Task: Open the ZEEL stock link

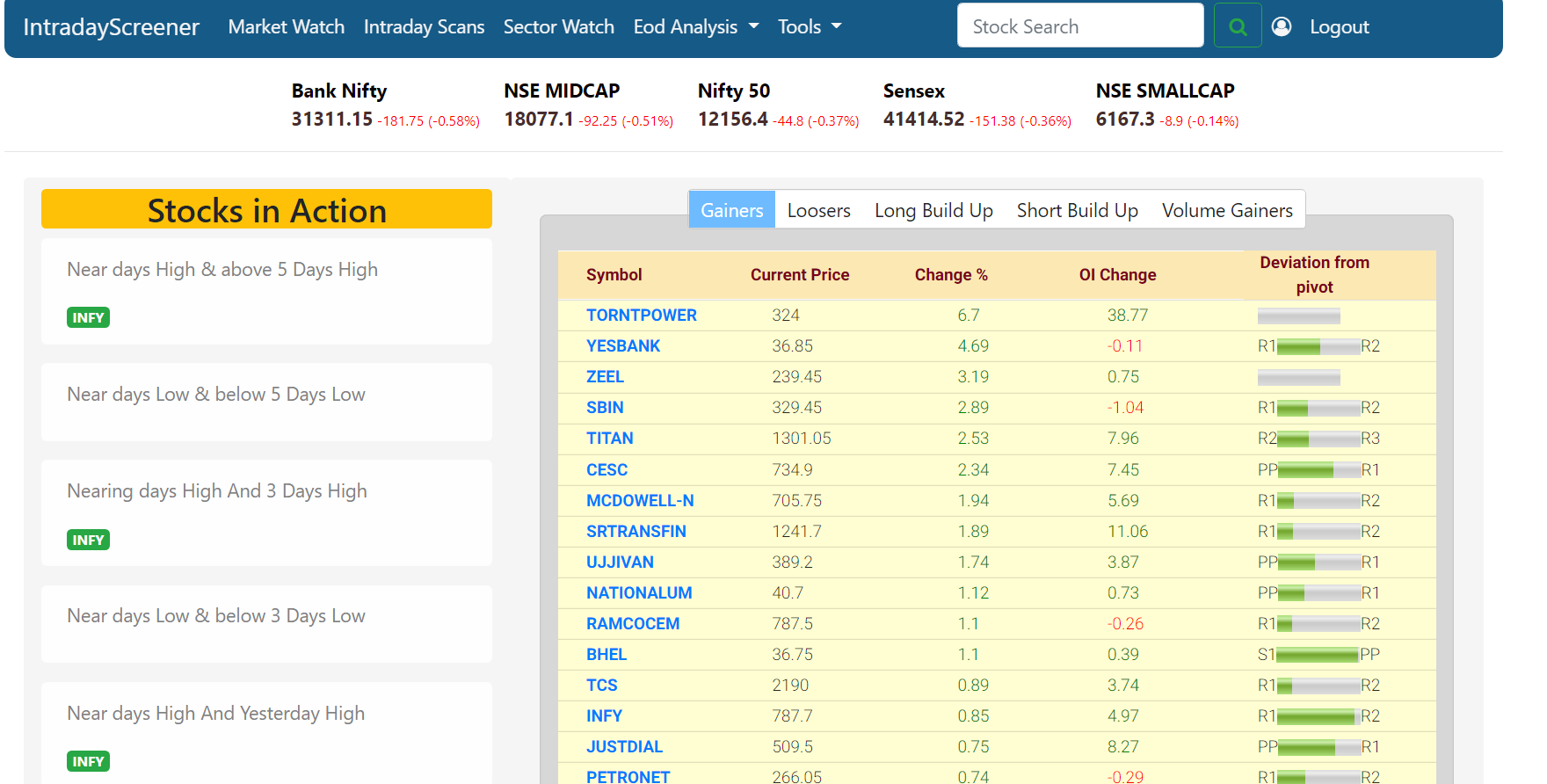Action: tap(605, 376)
